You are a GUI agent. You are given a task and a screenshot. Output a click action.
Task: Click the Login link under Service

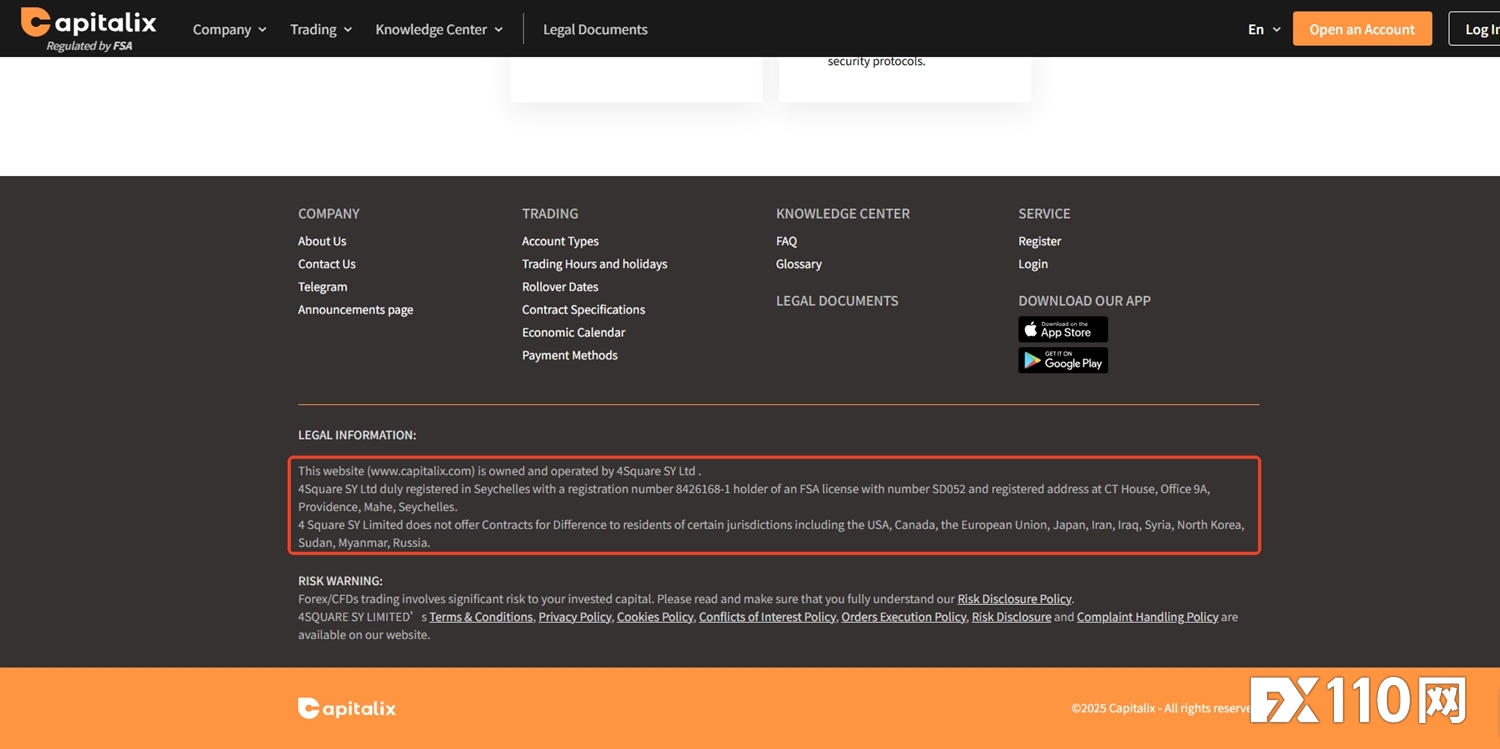pyautogui.click(x=1033, y=264)
